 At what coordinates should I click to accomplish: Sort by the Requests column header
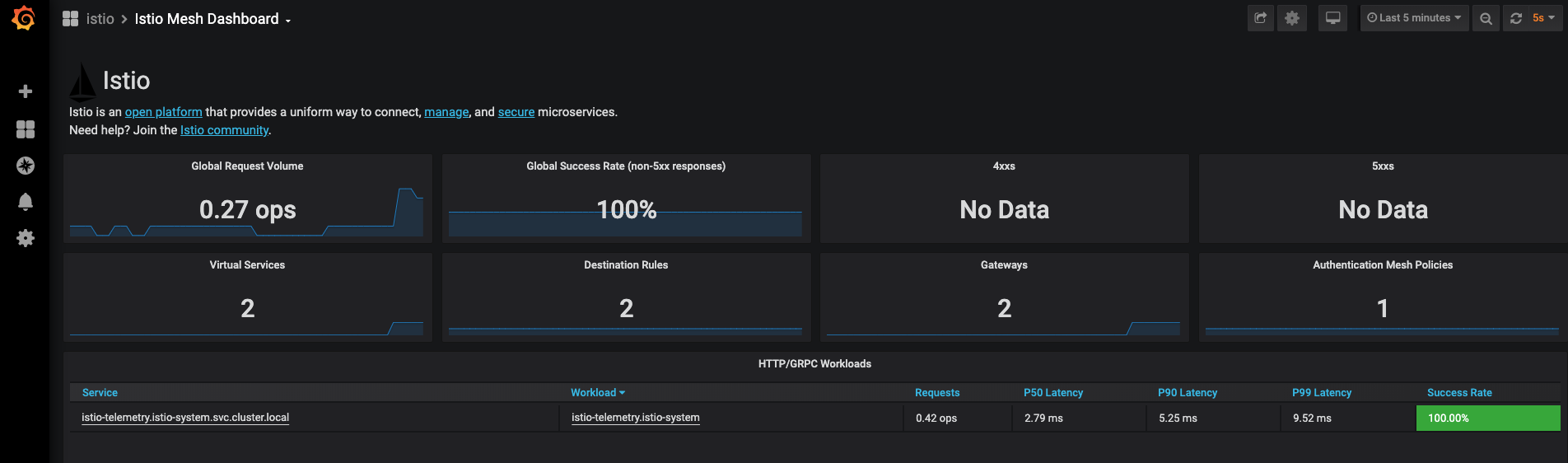click(937, 393)
